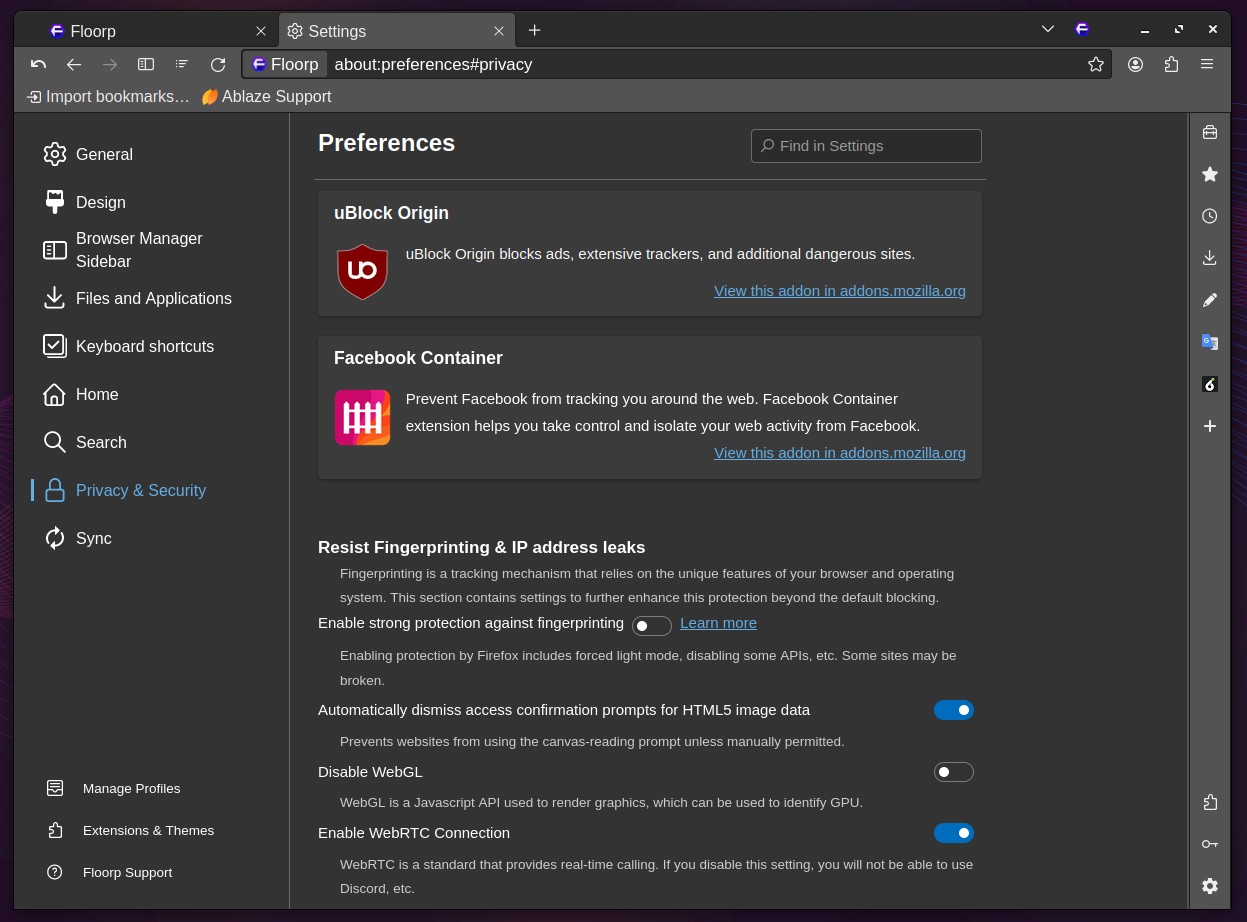Open the History clock panel in the sidebar
The width and height of the screenshot is (1247, 922).
[1209, 216]
